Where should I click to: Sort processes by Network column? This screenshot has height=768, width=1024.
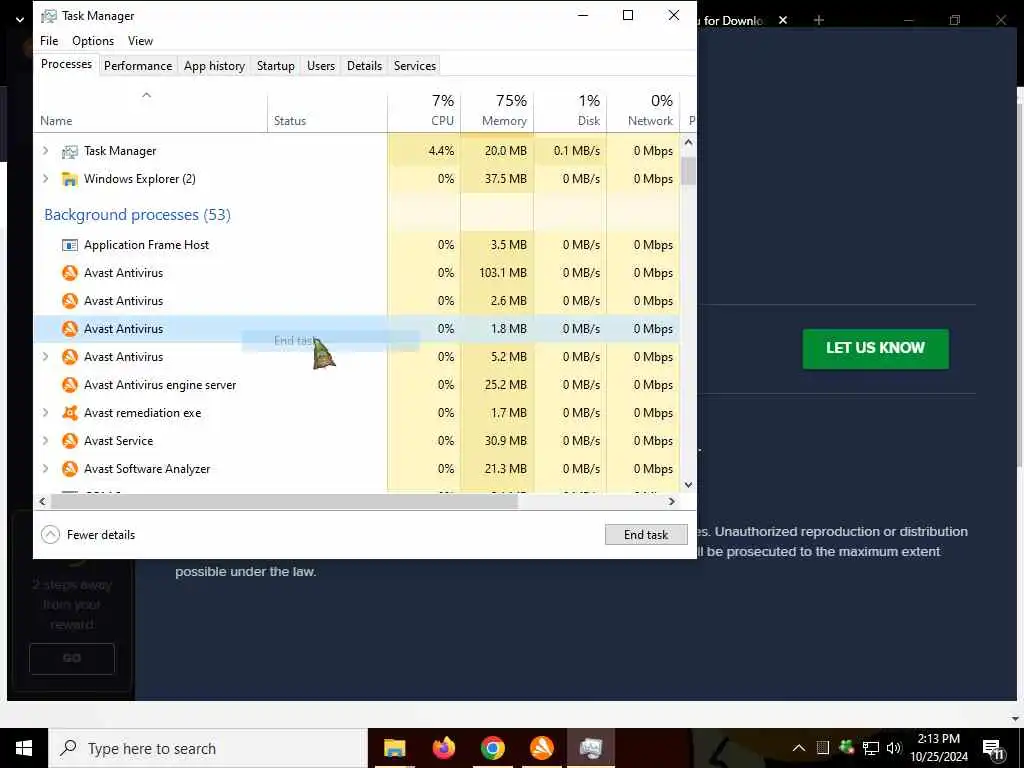[643, 112]
